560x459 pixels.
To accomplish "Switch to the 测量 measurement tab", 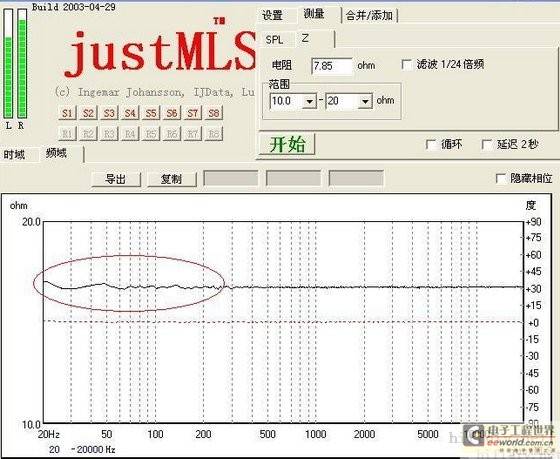I will [314, 14].
